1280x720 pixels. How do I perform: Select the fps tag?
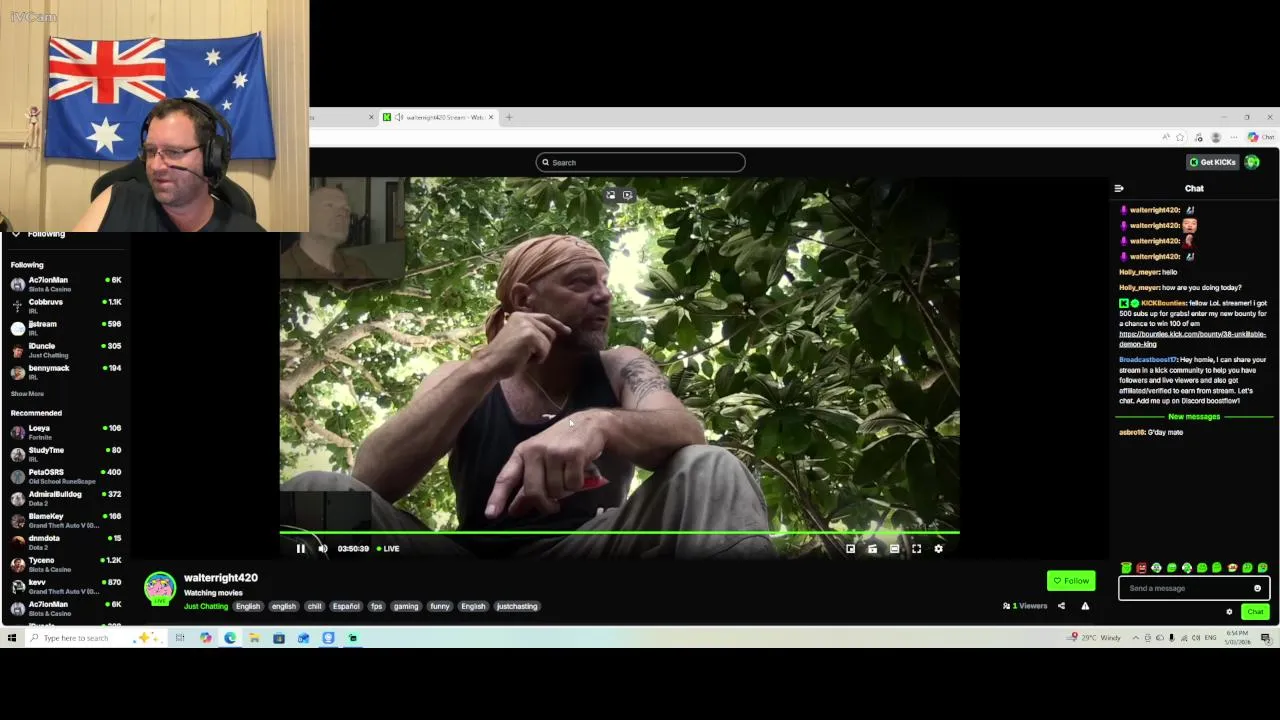coord(376,606)
